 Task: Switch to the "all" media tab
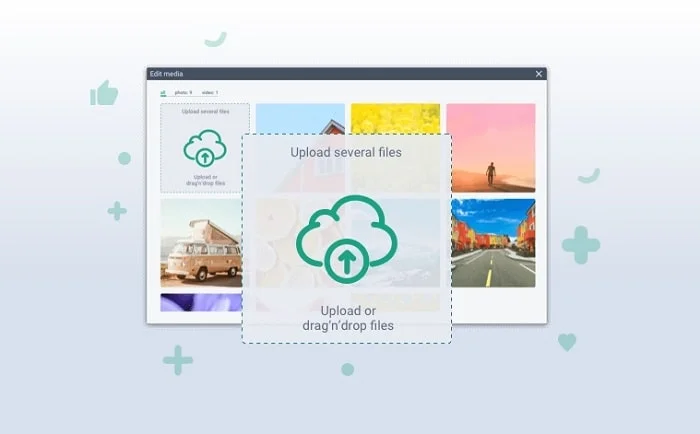163,92
